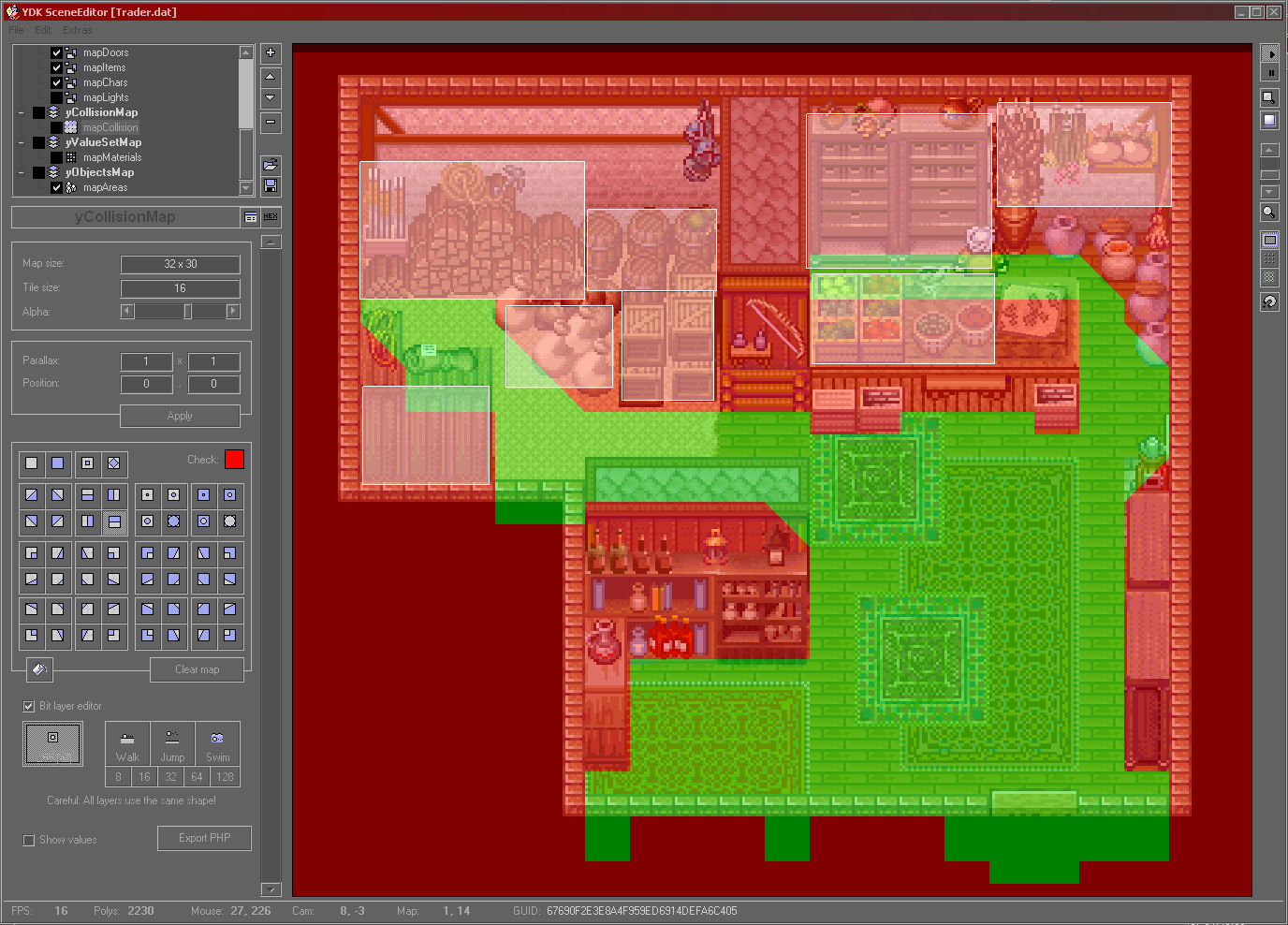1288x925 pixels.
Task: Select the Swim bit layer icon
Action: (x=217, y=744)
